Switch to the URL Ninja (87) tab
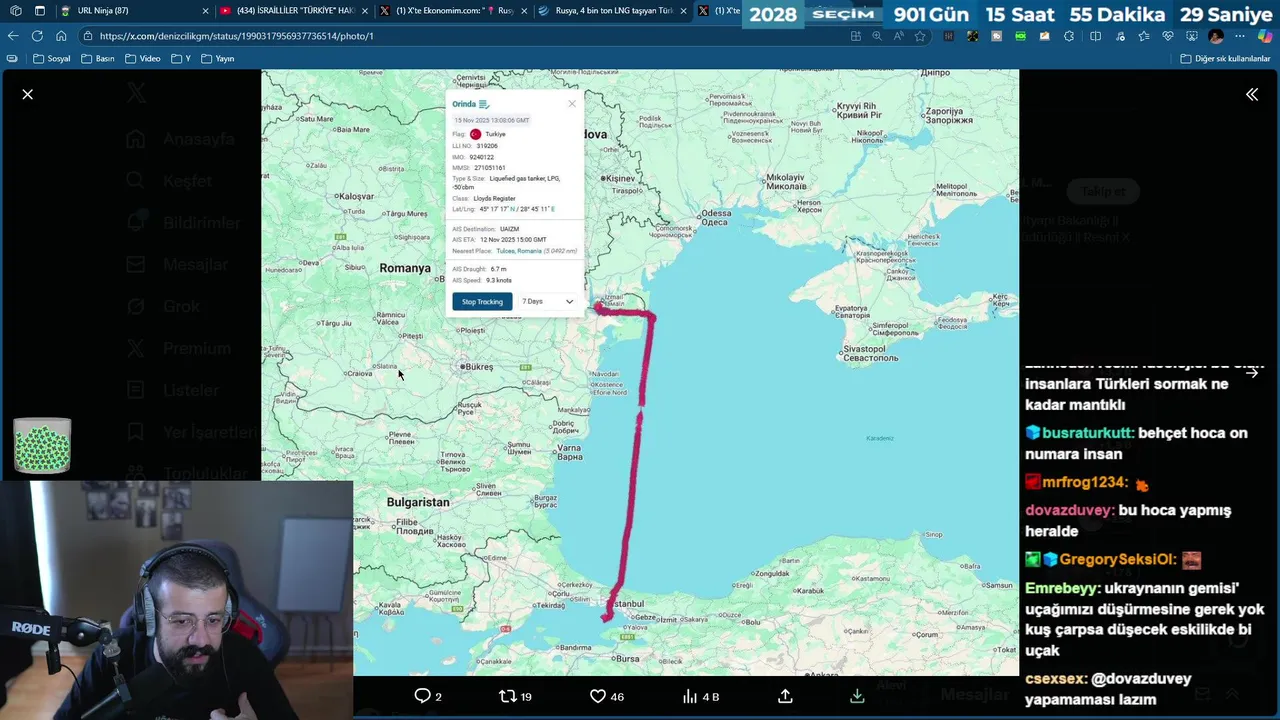 coord(135,11)
